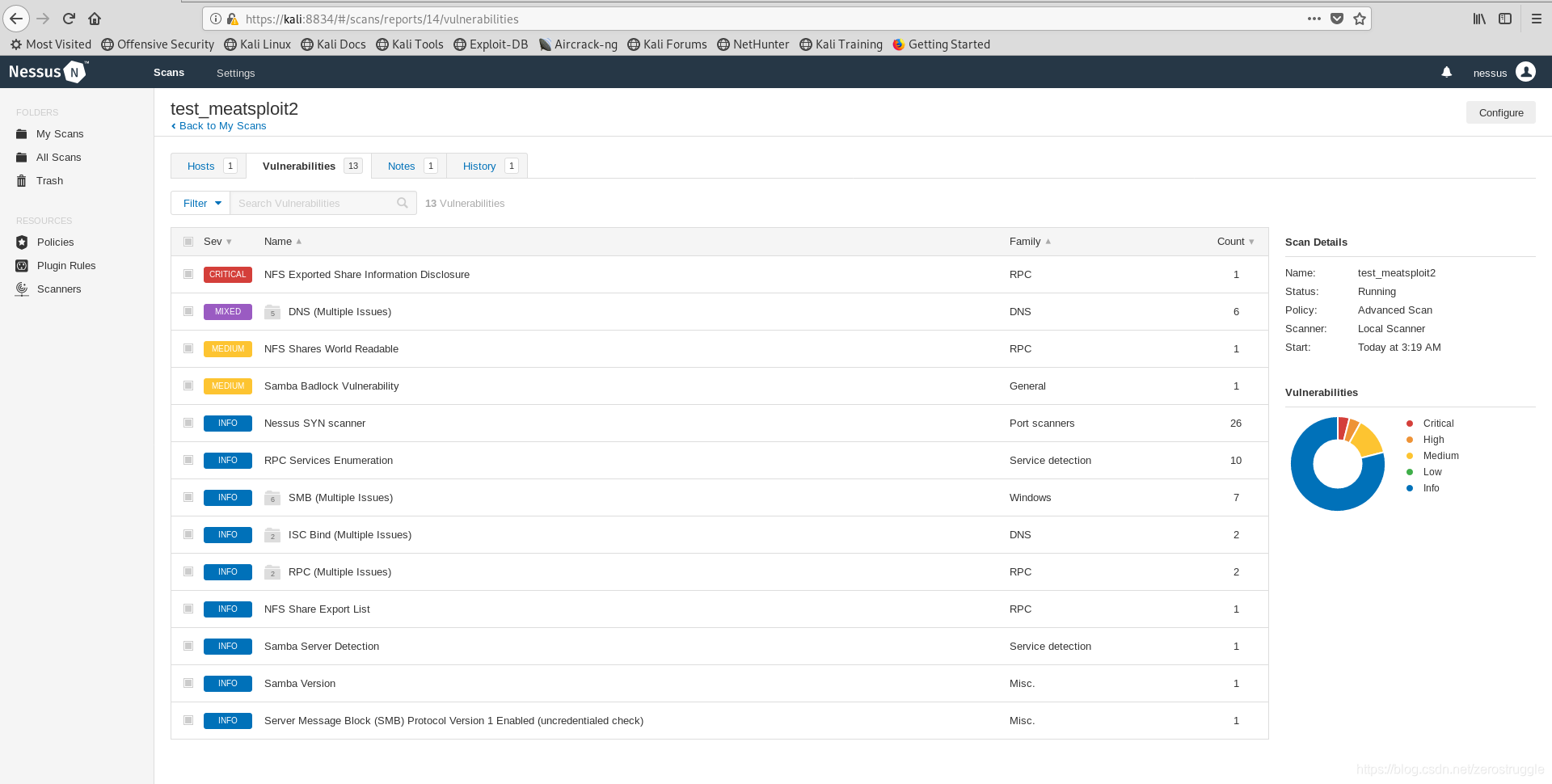
Task: Open the Offensive Security bookmark
Action: [x=158, y=44]
